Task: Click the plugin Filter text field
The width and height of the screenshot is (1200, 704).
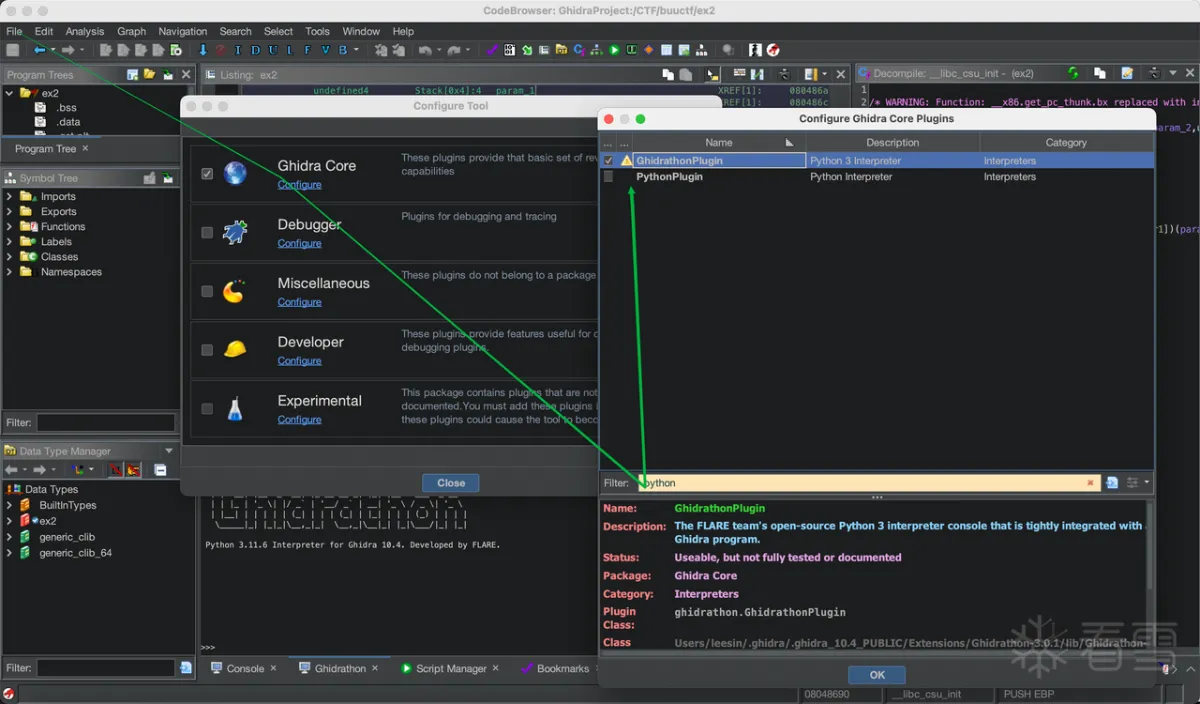Action: click(x=860, y=483)
